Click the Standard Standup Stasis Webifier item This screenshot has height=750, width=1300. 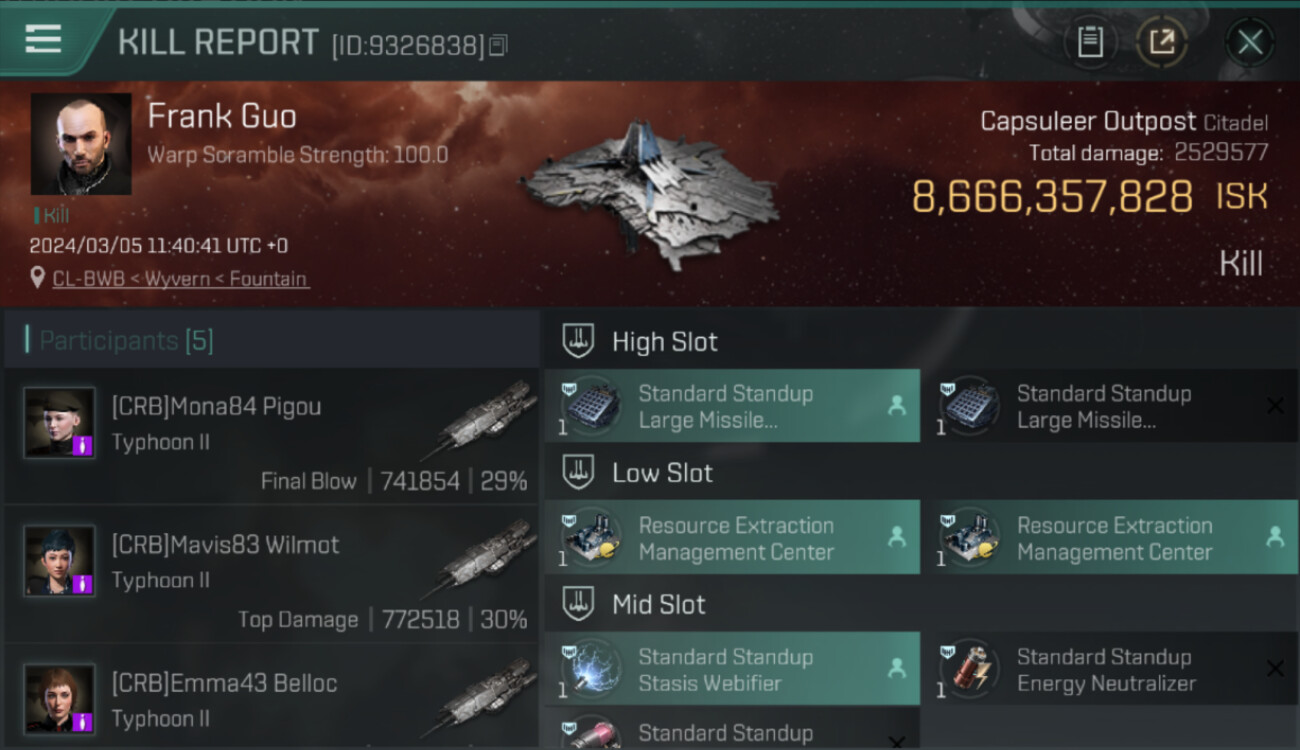[x=732, y=669]
